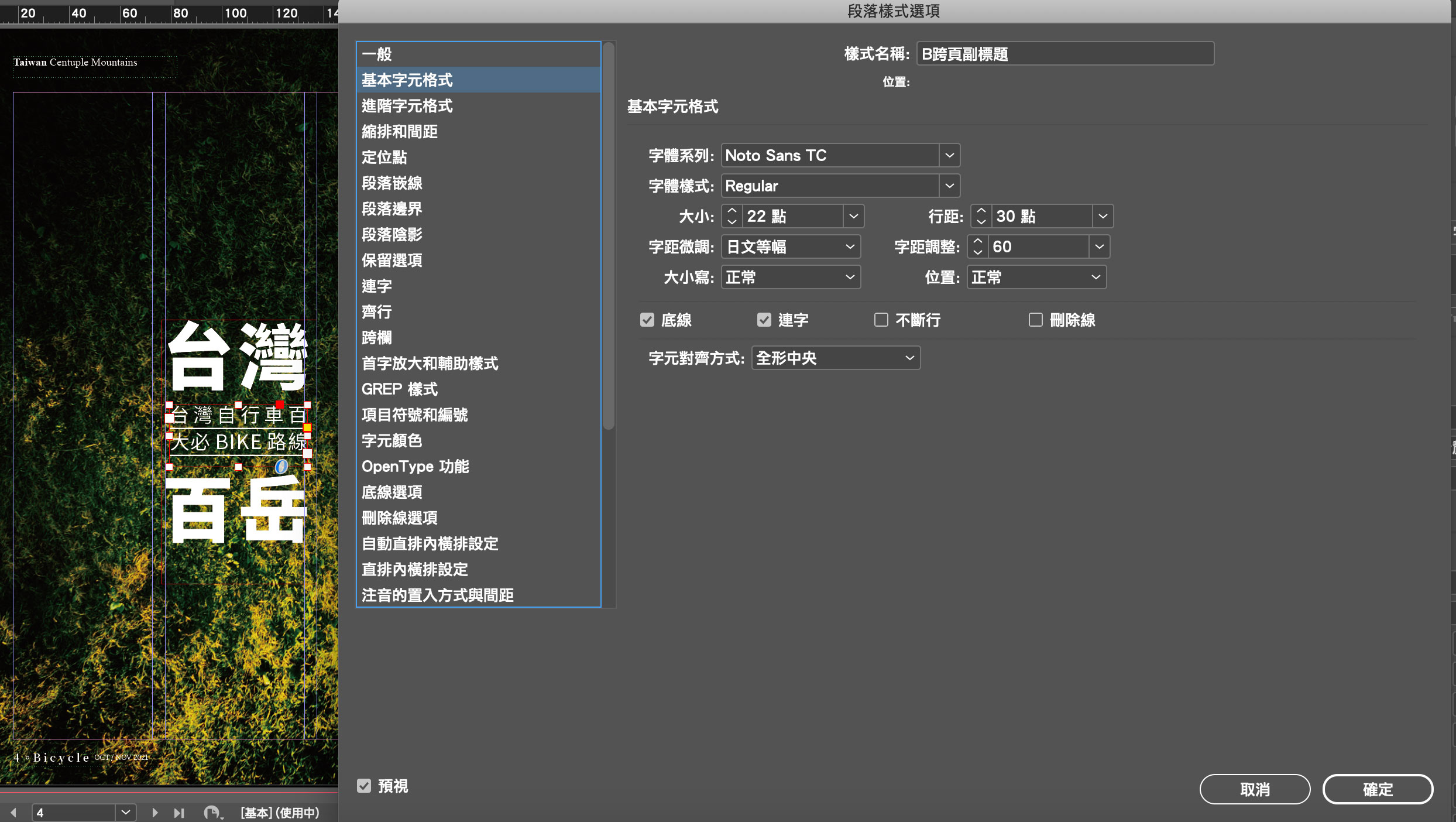Click the 確定 confirm button
1456x822 pixels.
click(1378, 789)
